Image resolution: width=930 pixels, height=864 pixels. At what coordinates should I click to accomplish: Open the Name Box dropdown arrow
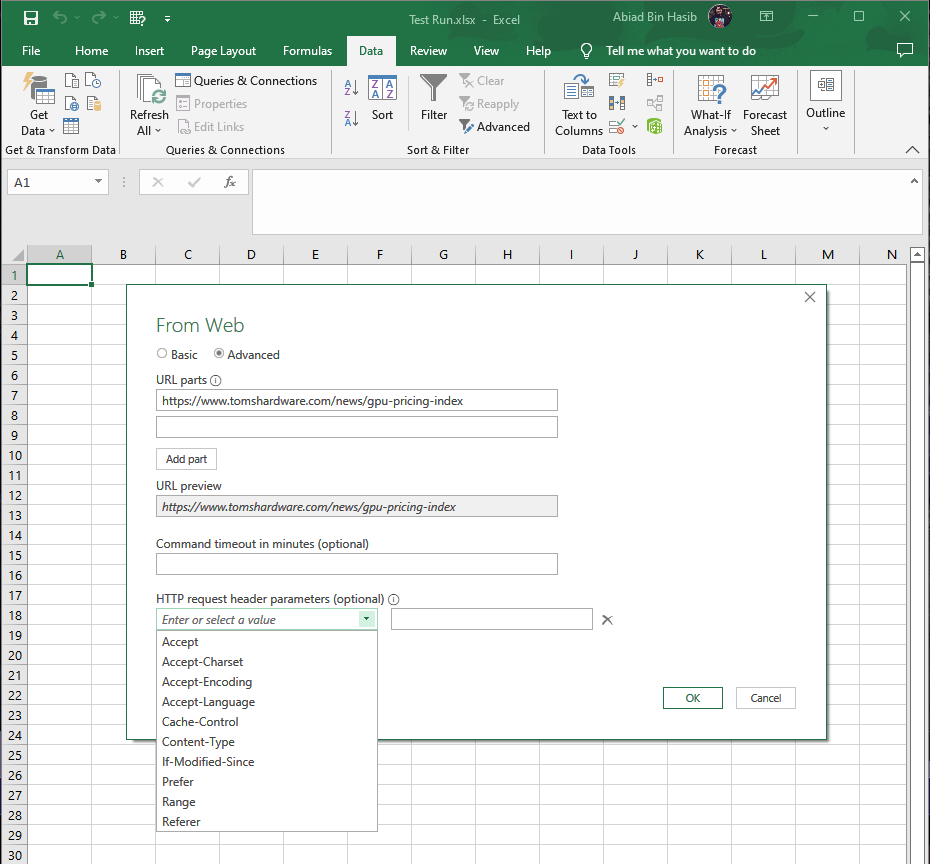click(x=98, y=181)
